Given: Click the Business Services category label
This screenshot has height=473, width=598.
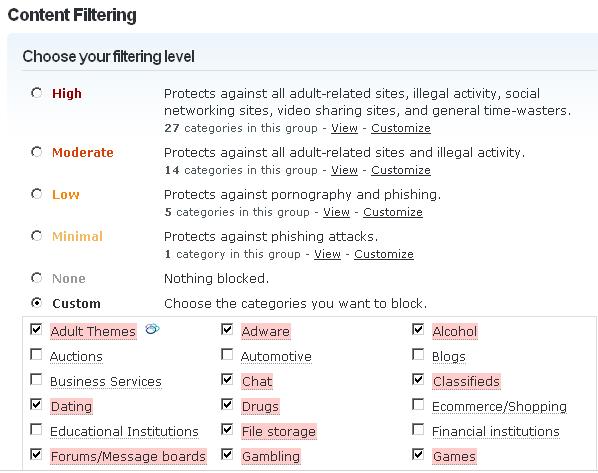Looking at the screenshot, I should click(x=106, y=381).
